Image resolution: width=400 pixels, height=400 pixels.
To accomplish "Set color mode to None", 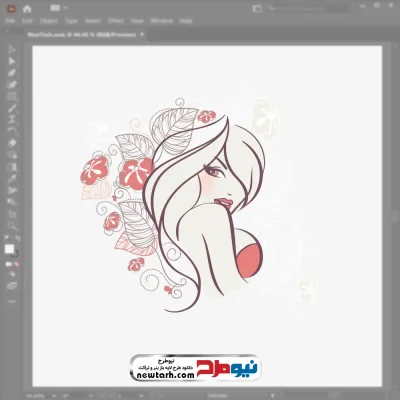I will coord(16,264).
